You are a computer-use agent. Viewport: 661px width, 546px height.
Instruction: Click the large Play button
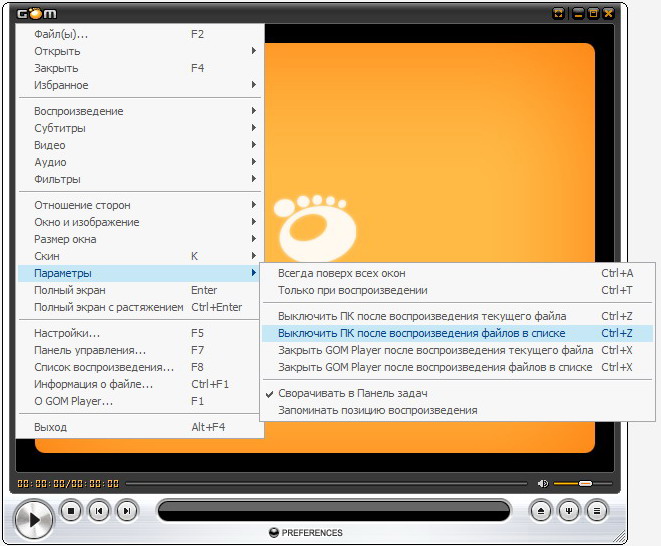[x=34, y=519]
